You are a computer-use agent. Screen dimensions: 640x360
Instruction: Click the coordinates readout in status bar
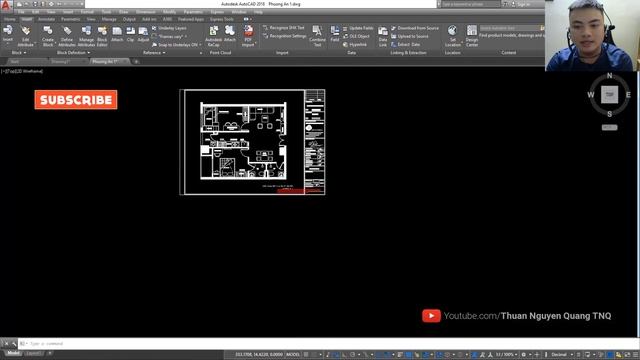point(259,354)
